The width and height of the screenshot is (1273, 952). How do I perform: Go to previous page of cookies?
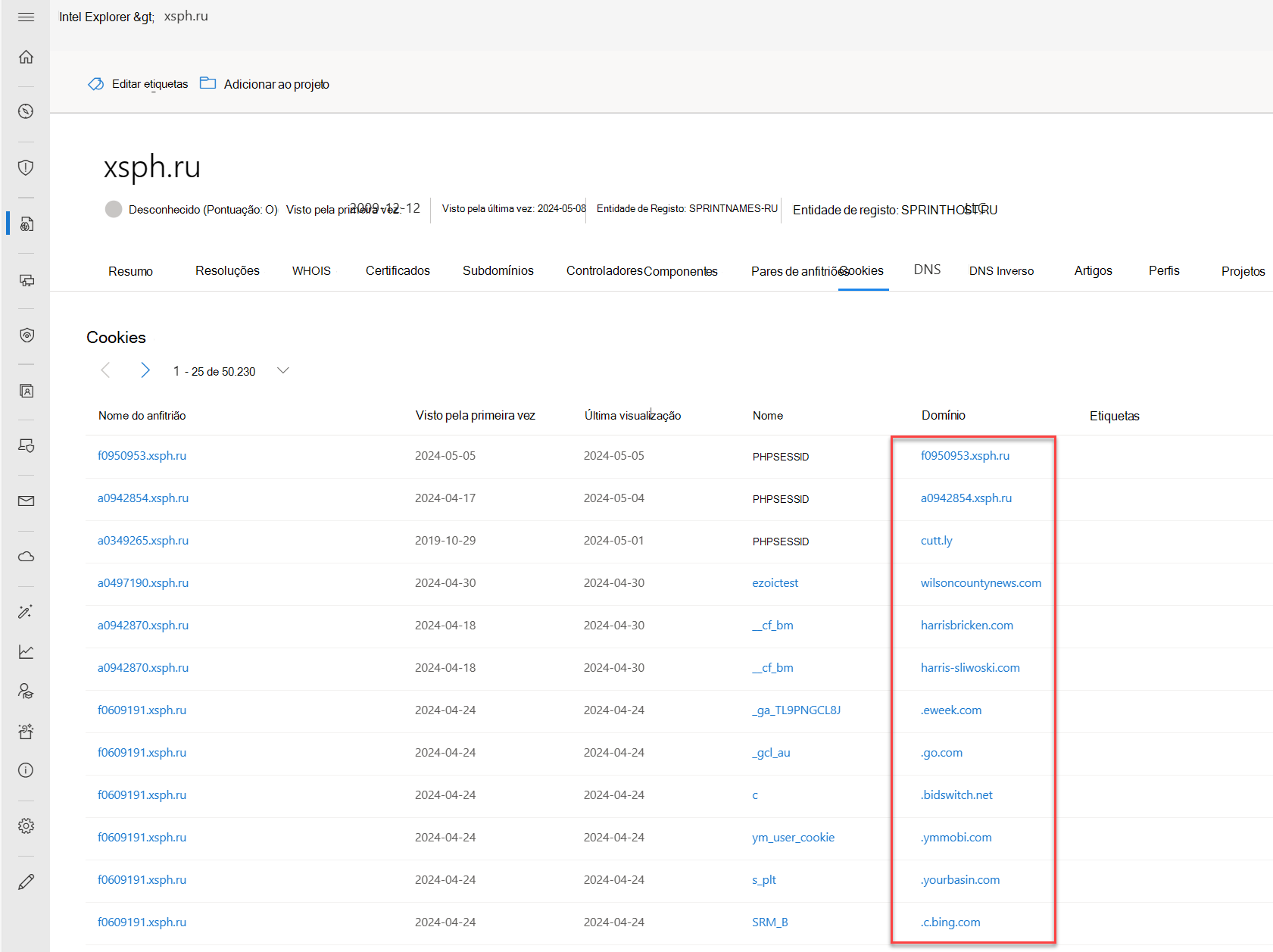coord(105,370)
